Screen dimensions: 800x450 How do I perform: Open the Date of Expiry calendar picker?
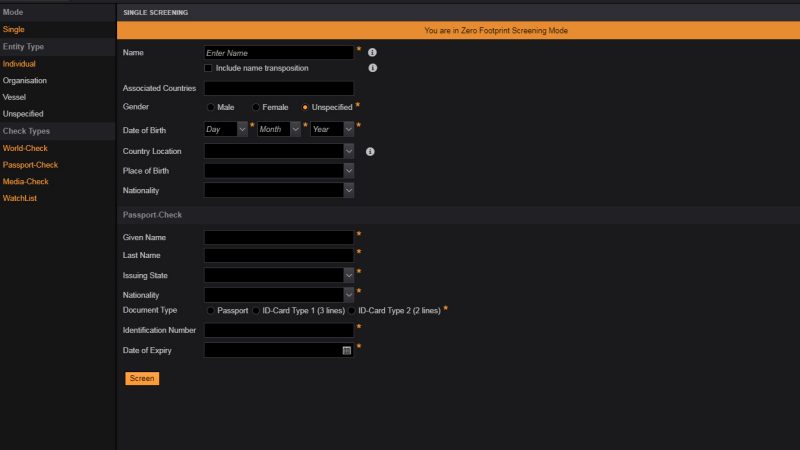[x=347, y=350]
